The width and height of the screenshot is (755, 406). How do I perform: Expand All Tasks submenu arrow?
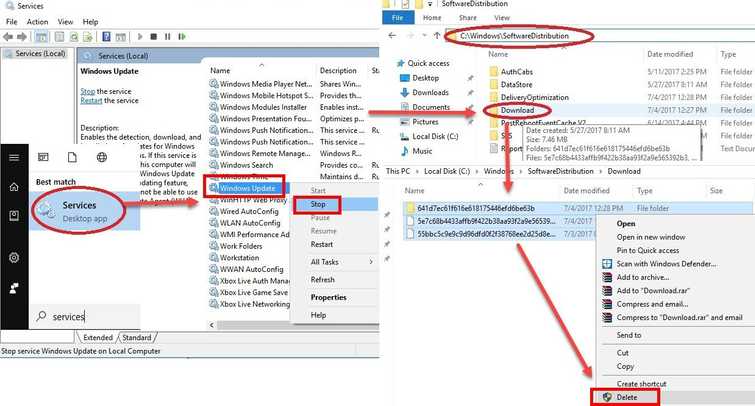(371, 262)
